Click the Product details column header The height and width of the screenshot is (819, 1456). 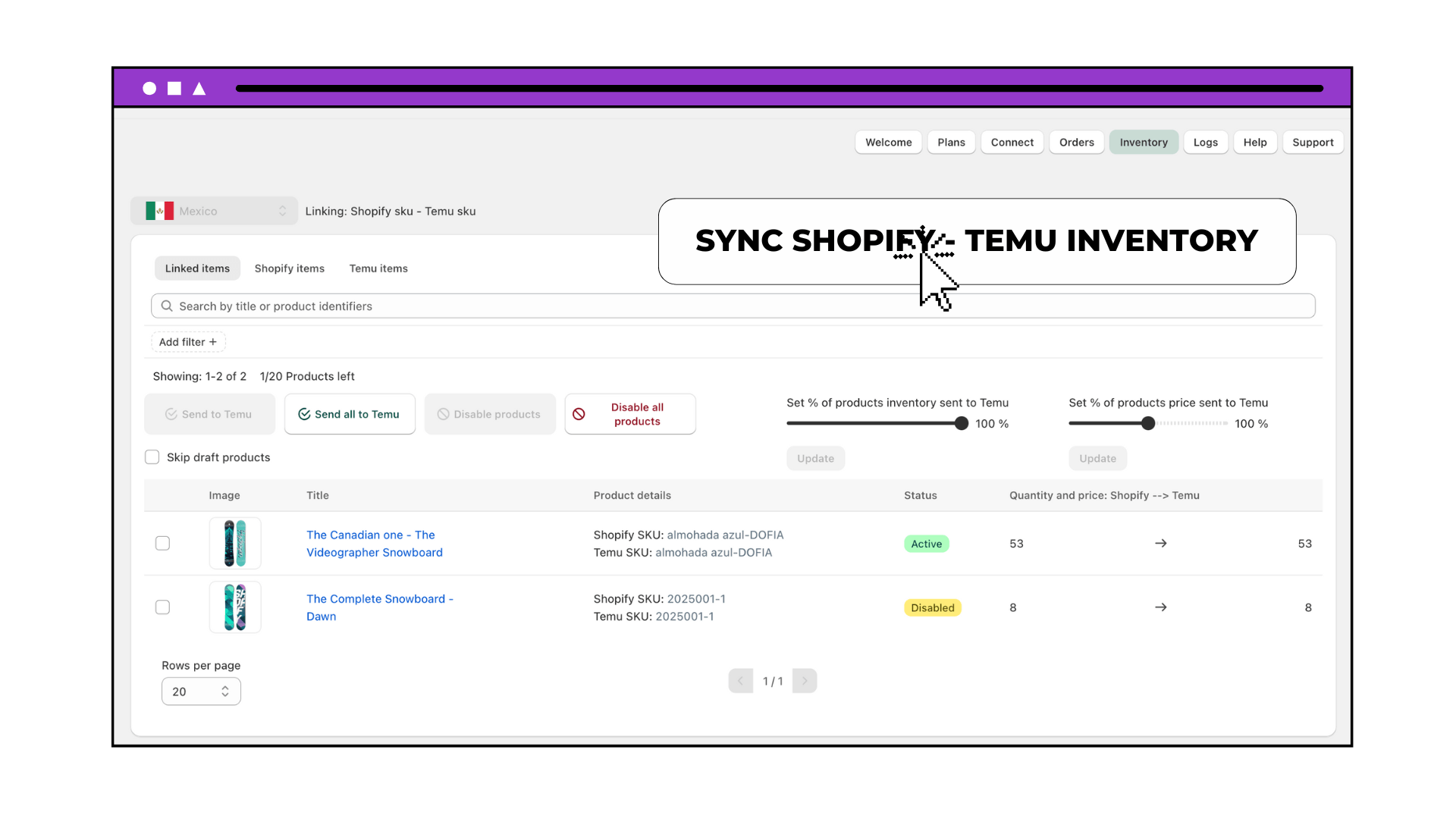pyautogui.click(x=632, y=495)
